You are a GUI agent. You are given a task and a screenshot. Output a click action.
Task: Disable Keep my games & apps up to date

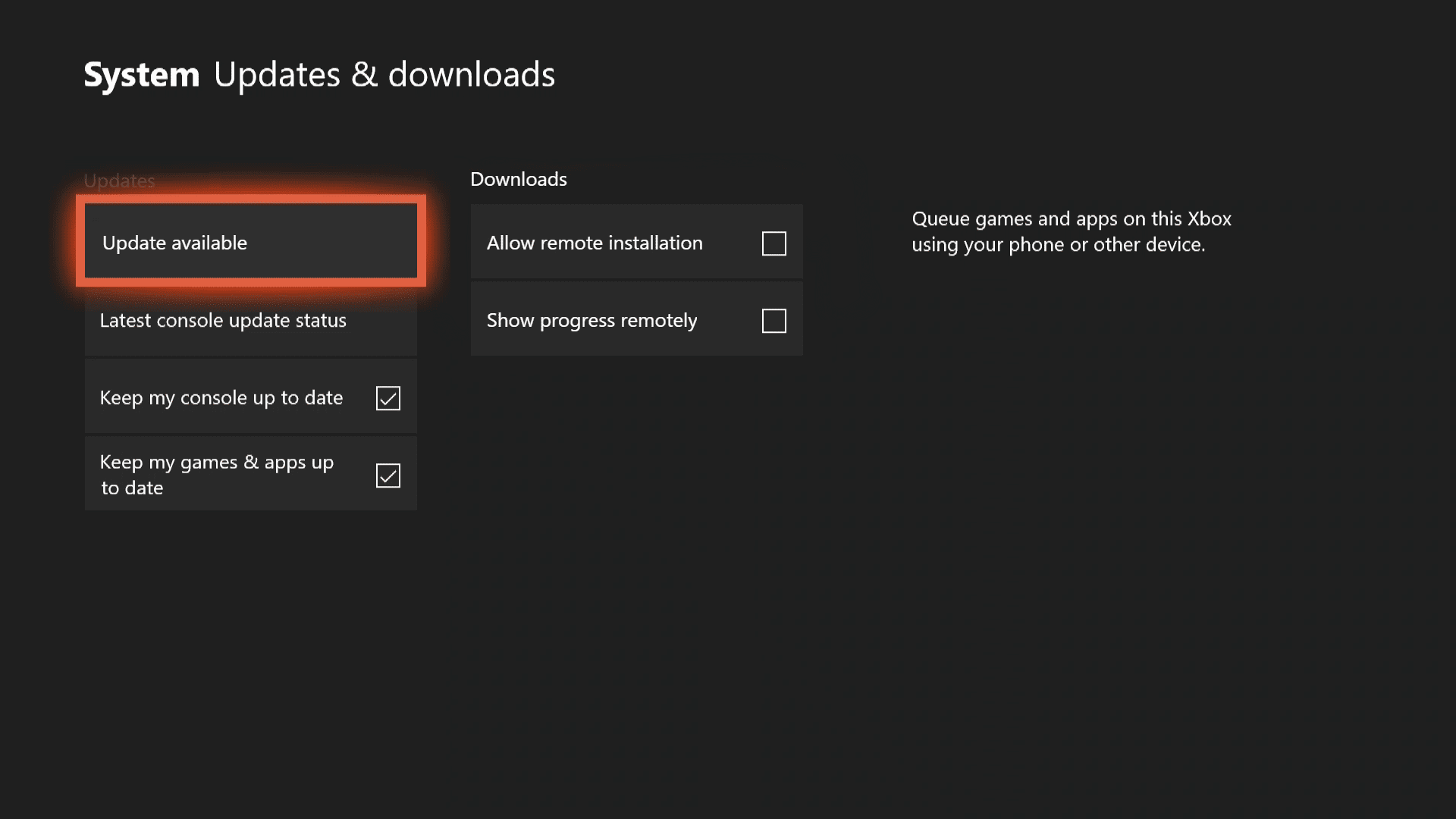tap(388, 474)
